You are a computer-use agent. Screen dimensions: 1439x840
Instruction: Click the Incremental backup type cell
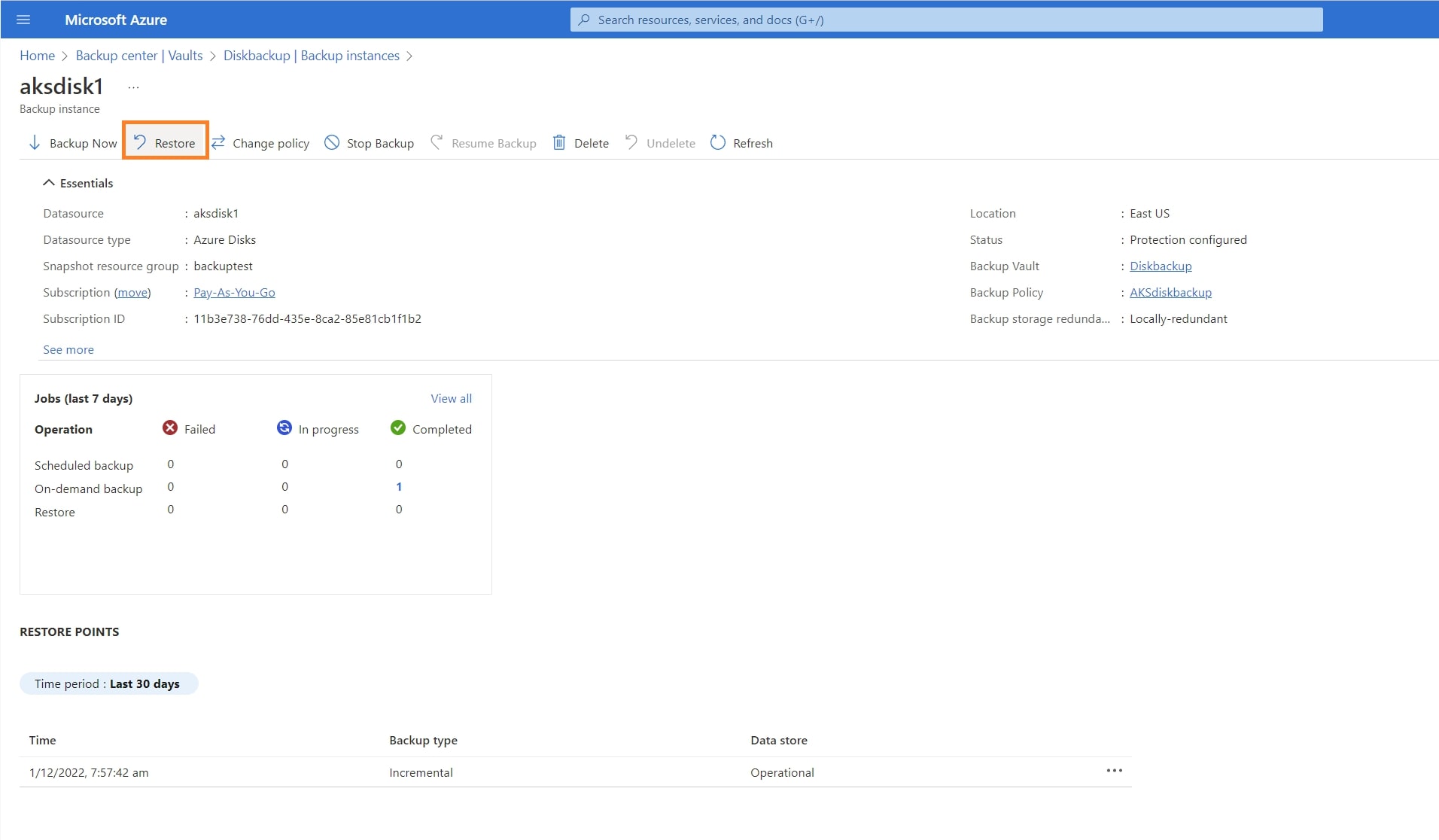(x=421, y=772)
